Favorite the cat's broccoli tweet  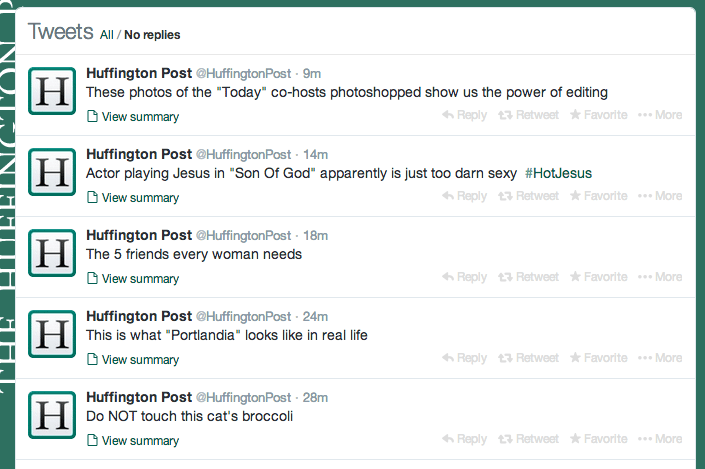598,439
